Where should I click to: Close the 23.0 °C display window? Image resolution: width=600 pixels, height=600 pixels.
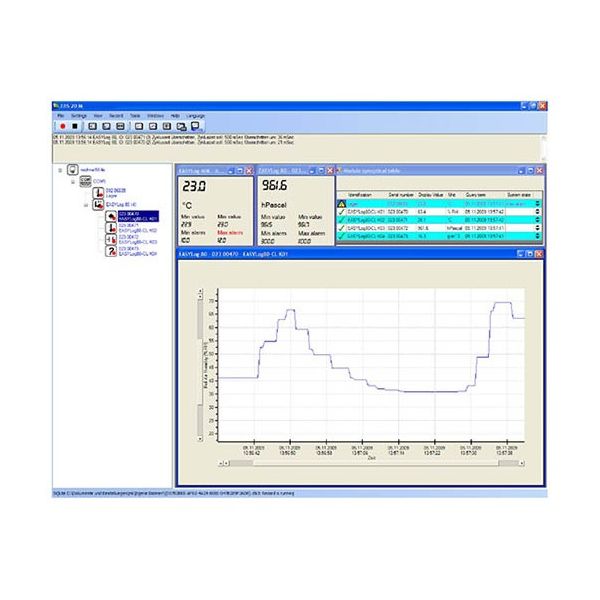coord(249,171)
